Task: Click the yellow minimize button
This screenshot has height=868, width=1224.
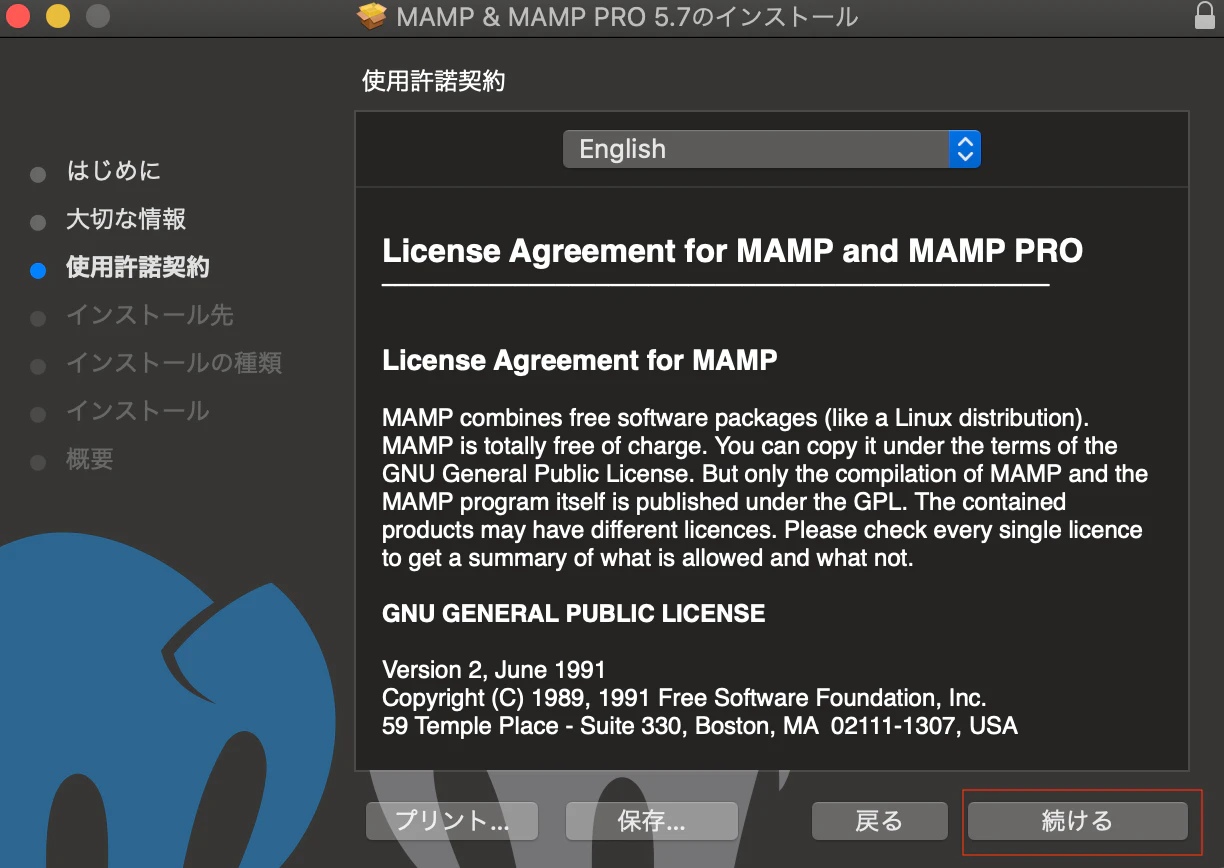Action: (56, 16)
